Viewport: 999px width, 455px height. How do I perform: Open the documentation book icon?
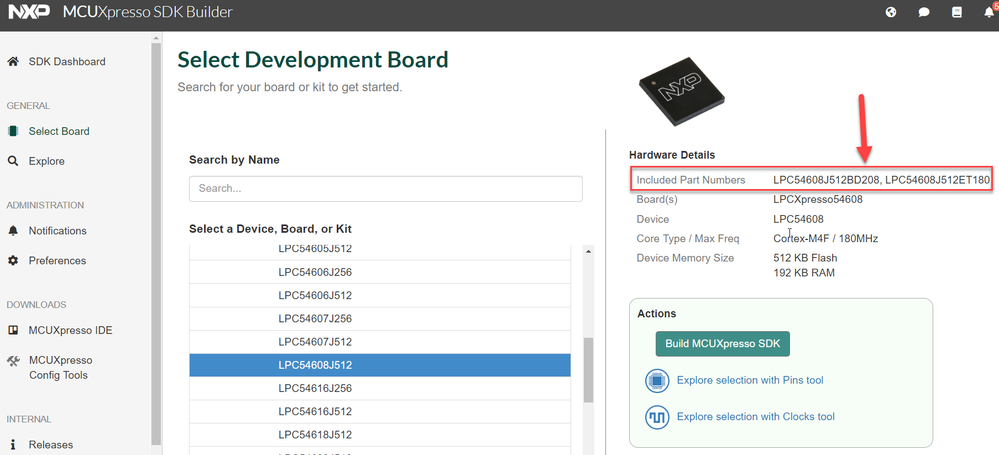pyautogui.click(x=957, y=12)
